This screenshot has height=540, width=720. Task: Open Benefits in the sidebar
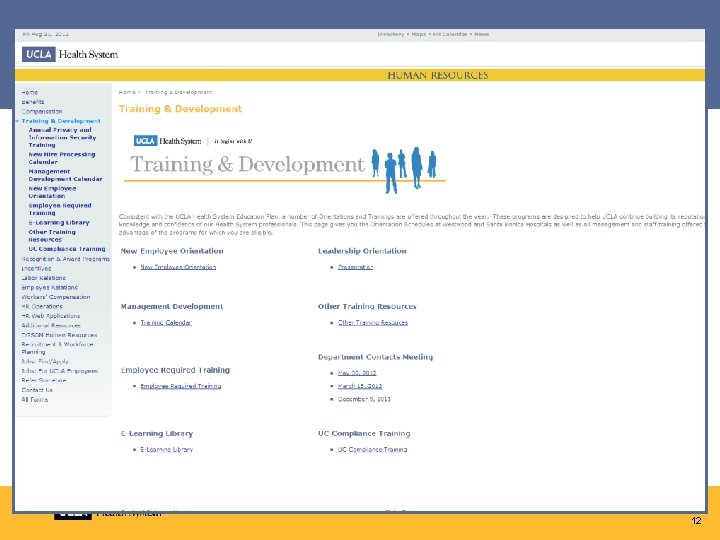[x=33, y=102]
